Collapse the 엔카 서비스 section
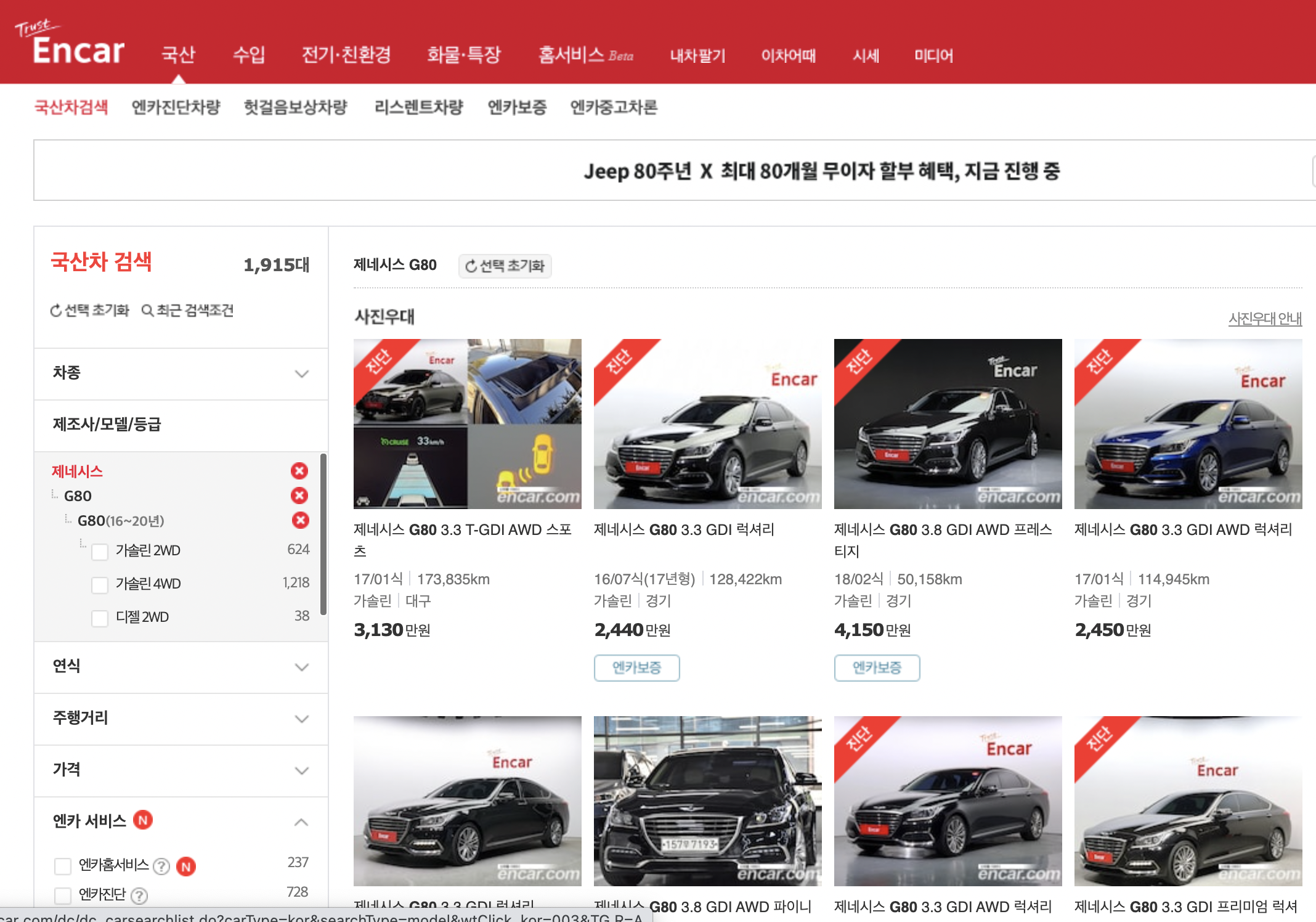Image resolution: width=1316 pixels, height=922 pixels. click(x=301, y=822)
